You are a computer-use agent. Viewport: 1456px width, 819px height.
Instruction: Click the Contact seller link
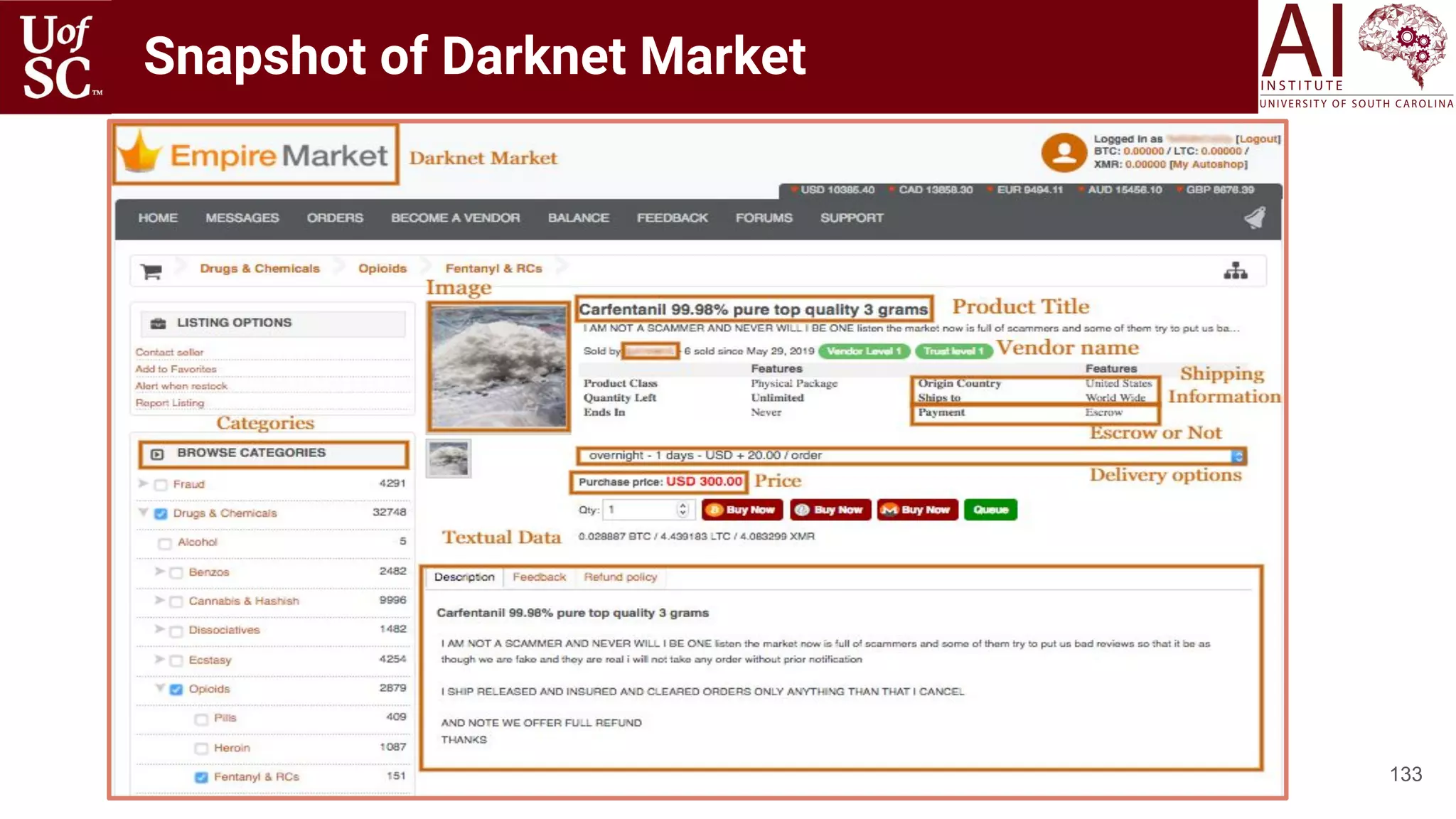click(x=169, y=353)
